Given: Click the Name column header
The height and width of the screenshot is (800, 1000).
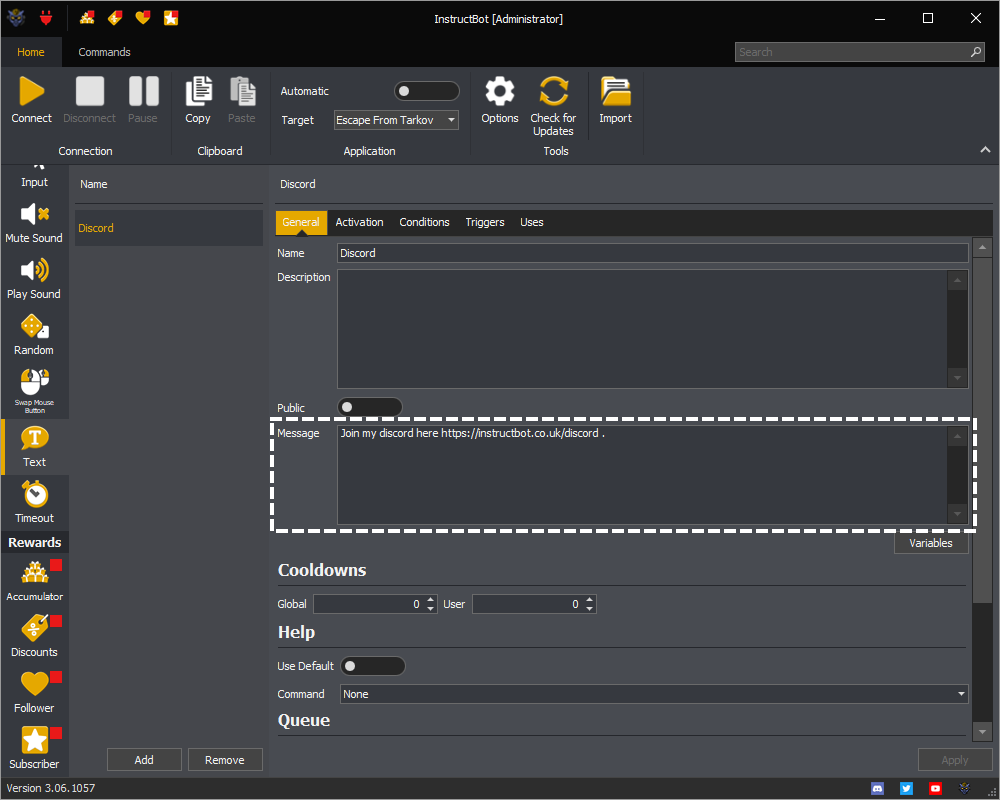Looking at the screenshot, I should click(x=94, y=184).
